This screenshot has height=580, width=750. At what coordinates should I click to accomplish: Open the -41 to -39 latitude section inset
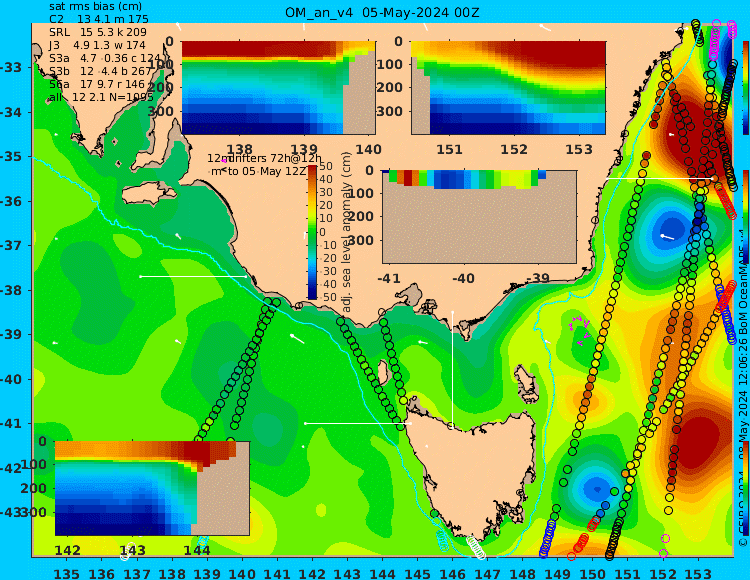point(479,217)
